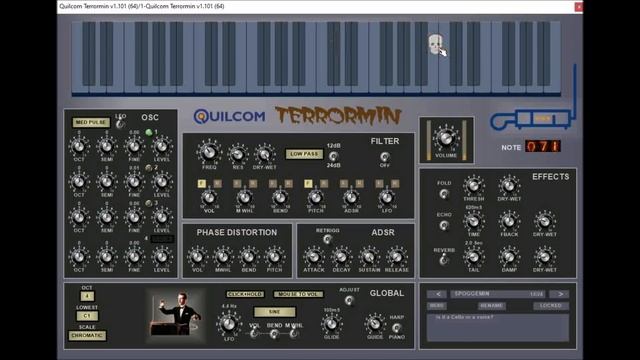Click the SPOGGEMIN preset name field
Image resolution: width=640 pixels, height=360 pixels.
click(x=498, y=294)
